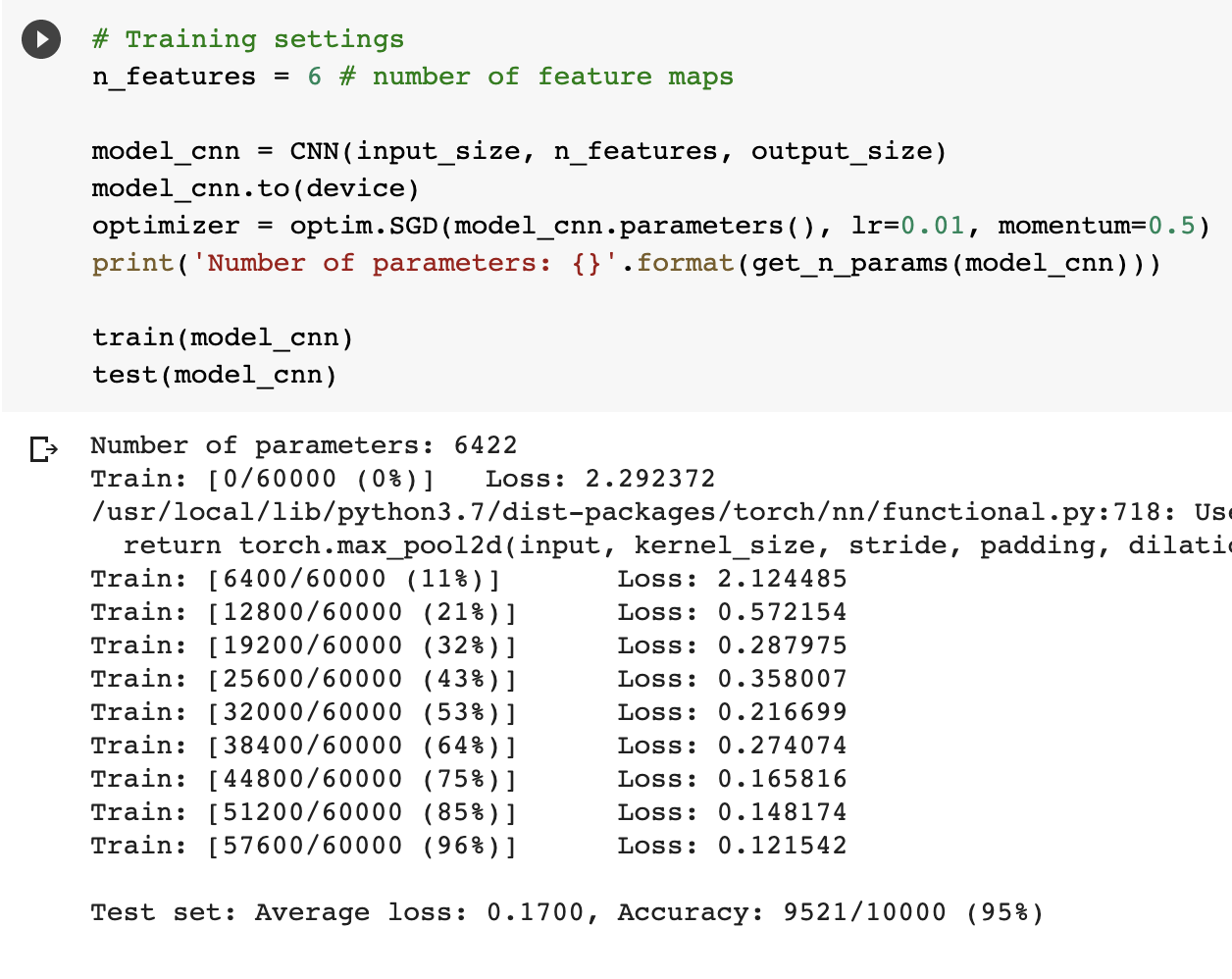Click the model_cnn.to(device) line
Screen dimensions: 1232x979
(x=255, y=188)
